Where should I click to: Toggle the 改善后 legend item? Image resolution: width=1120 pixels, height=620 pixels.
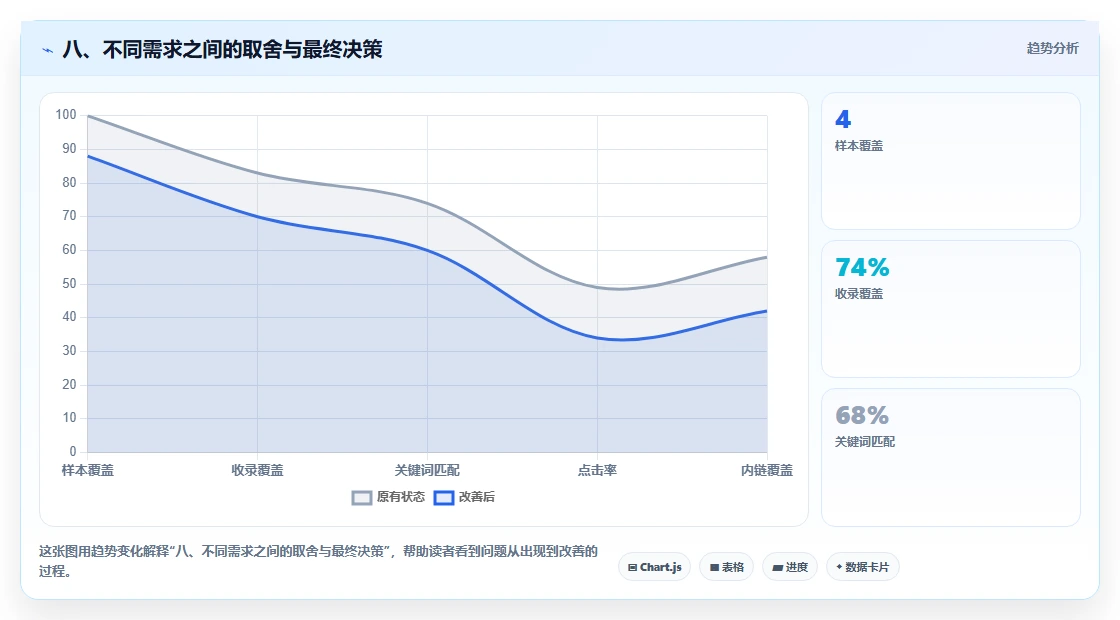(x=464, y=497)
